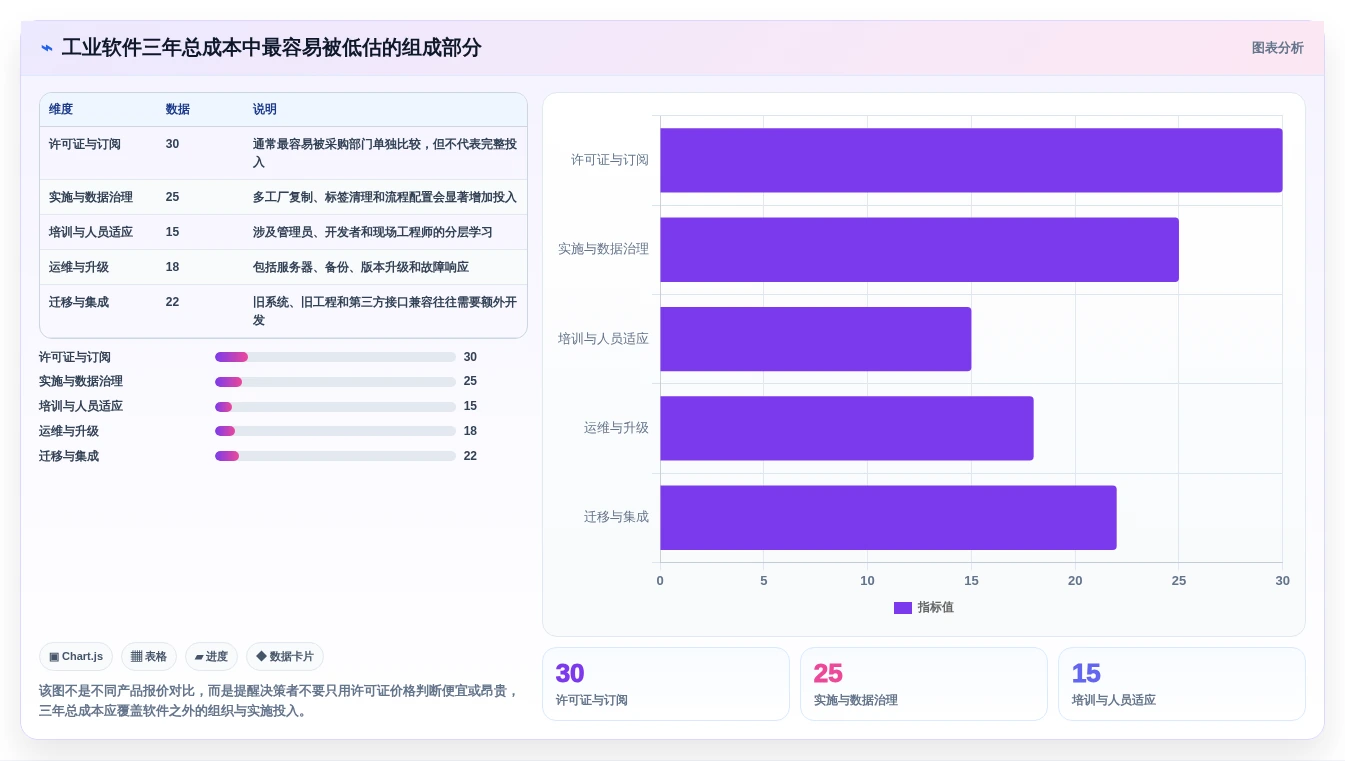Click the x-axis tick label 20
Viewport: 1345px width, 761px height.
[1075, 581]
